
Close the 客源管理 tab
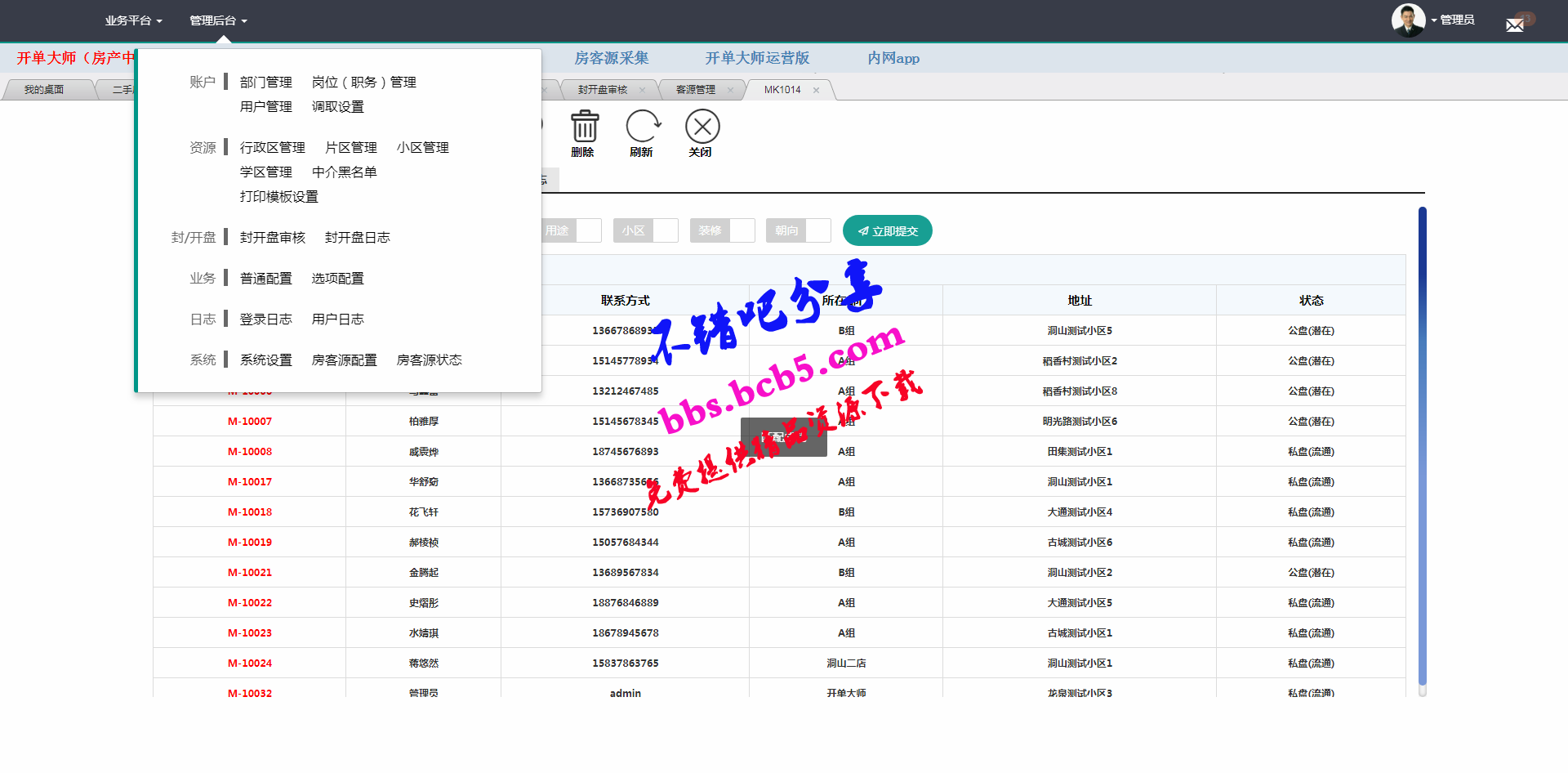(730, 91)
